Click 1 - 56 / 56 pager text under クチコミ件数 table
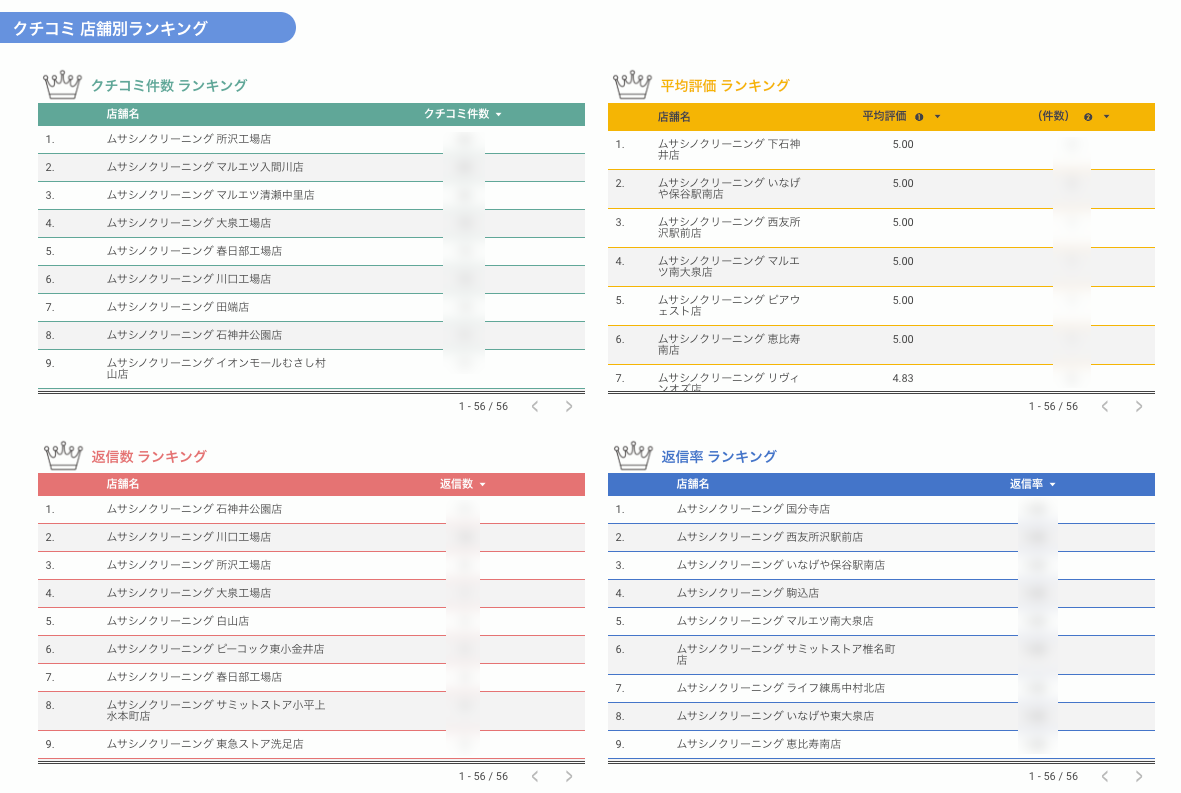1181x793 pixels. [484, 407]
